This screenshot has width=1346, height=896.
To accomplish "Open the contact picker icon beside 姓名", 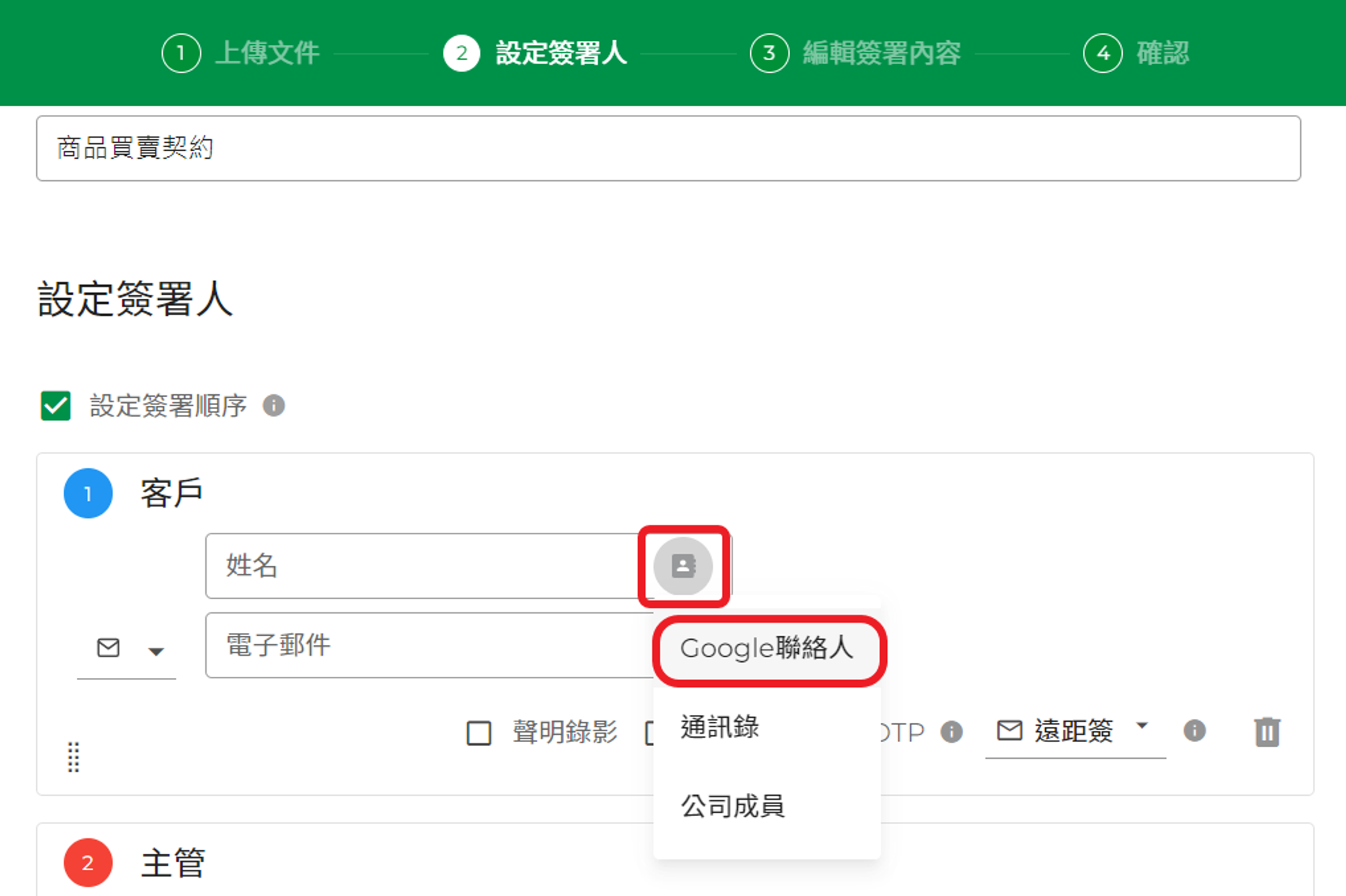I will tap(683, 566).
